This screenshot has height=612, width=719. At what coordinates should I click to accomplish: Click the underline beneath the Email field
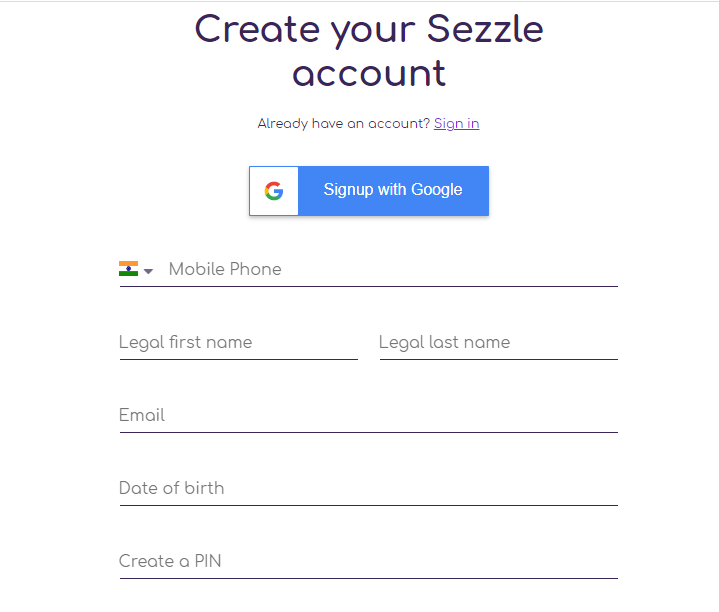coord(368,432)
